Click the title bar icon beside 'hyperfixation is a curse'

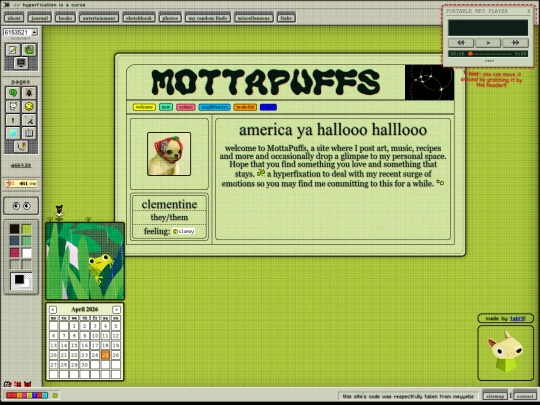point(7,5)
